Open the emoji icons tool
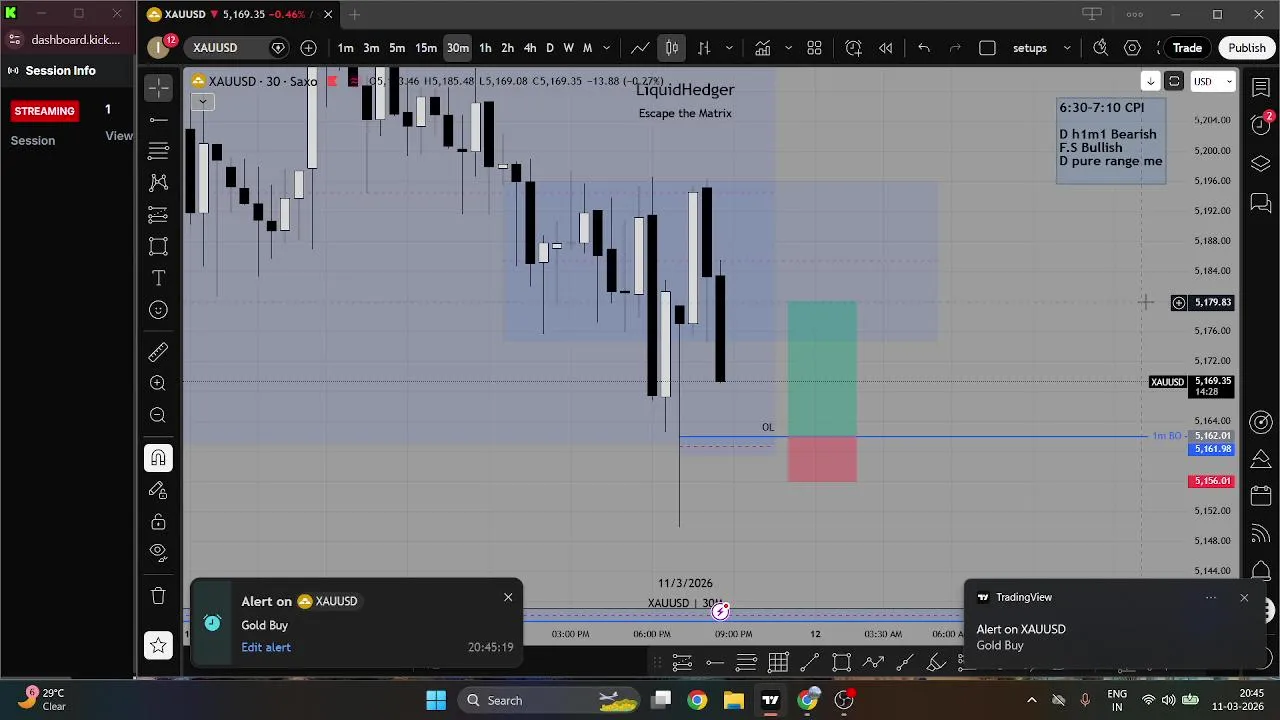The height and width of the screenshot is (720, 1280). click(x=158, y=310)
